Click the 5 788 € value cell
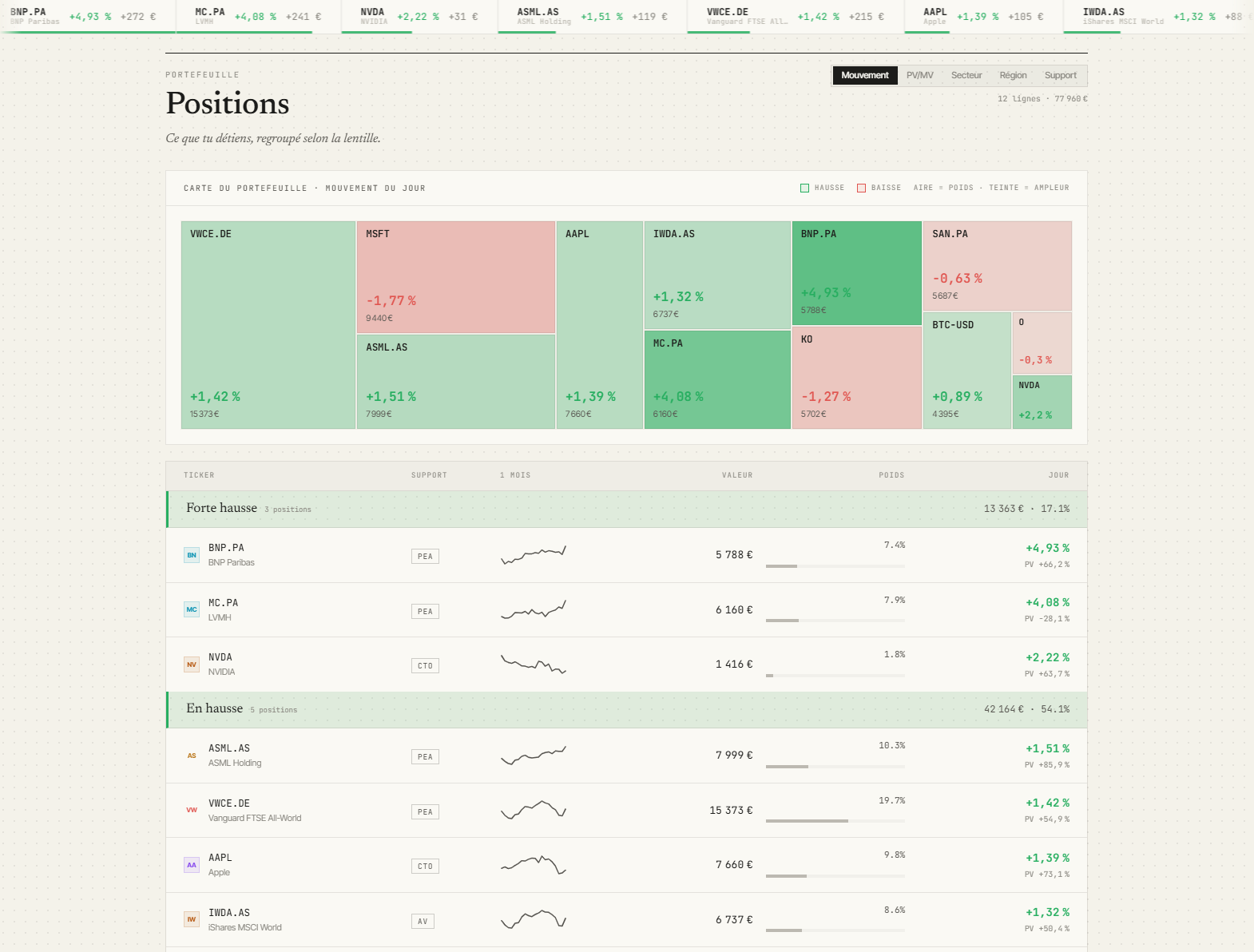 [734, 555]
